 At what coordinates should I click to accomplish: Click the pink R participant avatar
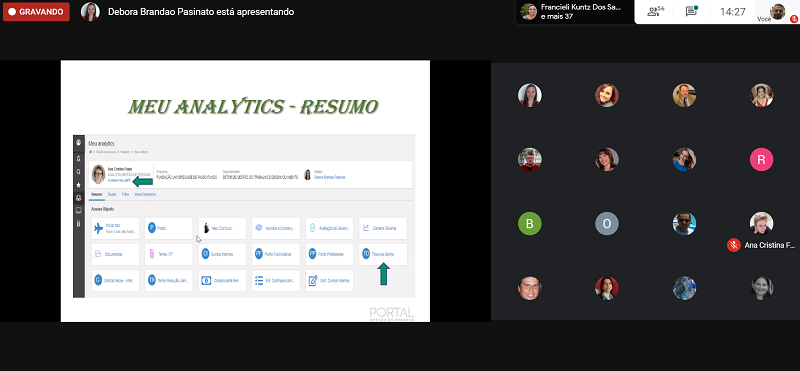761,160
